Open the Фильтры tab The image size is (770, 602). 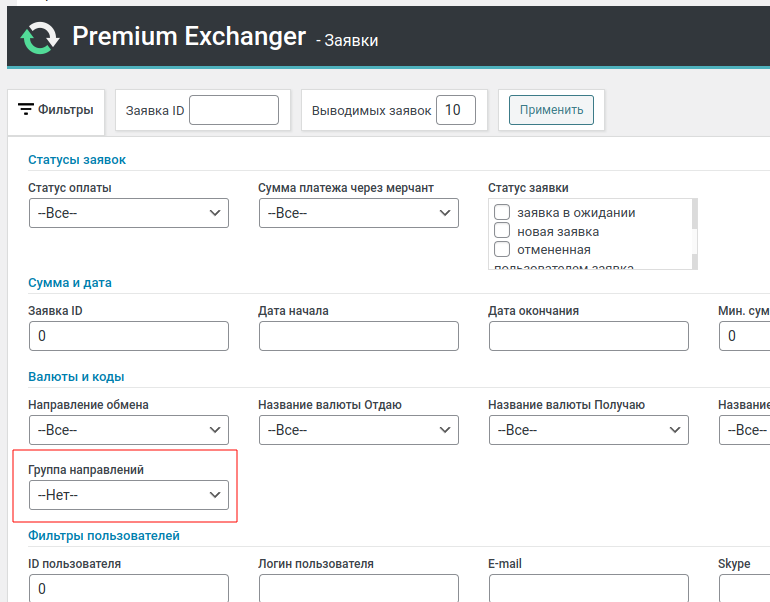(x=56, y=111)
